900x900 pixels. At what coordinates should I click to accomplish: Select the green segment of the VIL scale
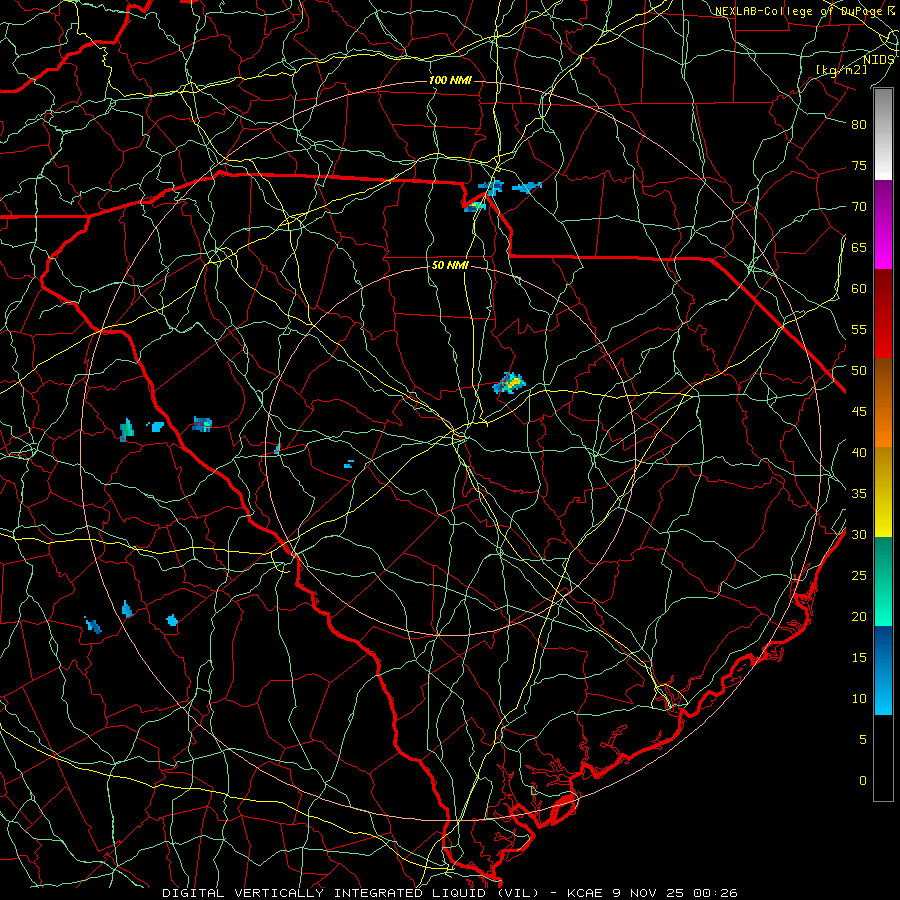pyautogui.click(x=883, y=581)
